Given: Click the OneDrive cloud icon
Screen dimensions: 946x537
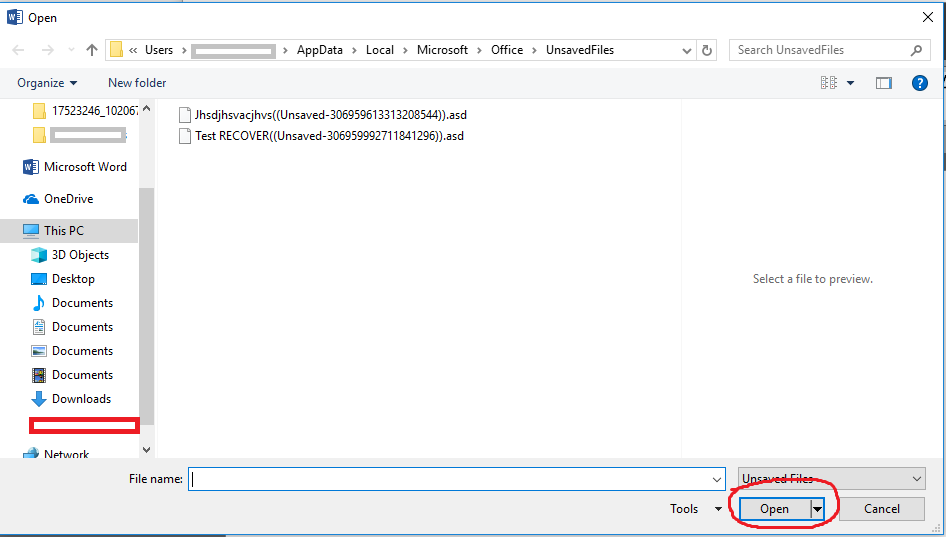Looking at the screenshot, I should click(31, 199).
